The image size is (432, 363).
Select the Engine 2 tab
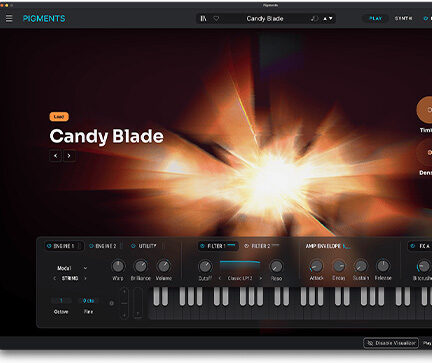(x=106, y=246)
